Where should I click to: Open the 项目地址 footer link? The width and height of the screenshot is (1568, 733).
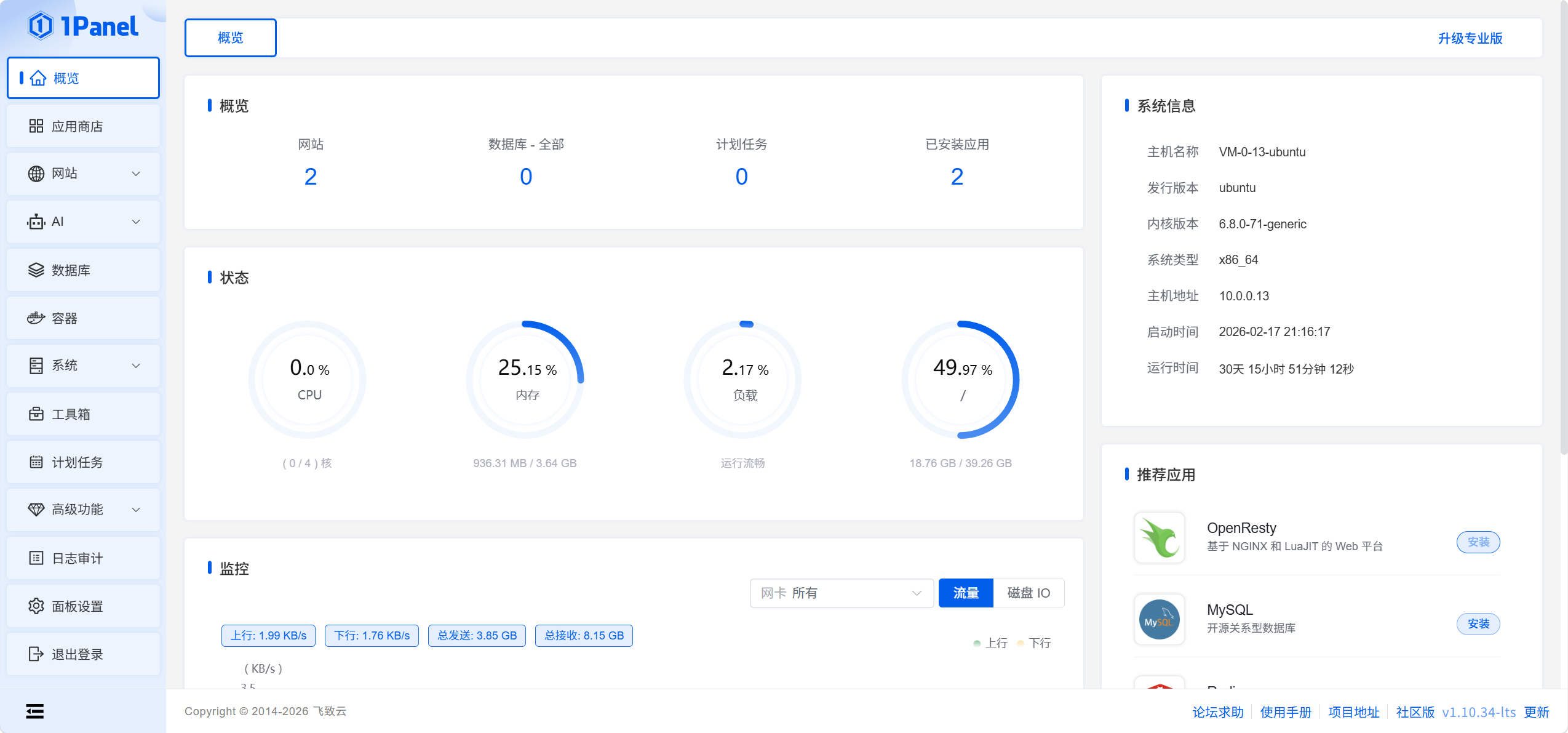[x=1353, y=712]
